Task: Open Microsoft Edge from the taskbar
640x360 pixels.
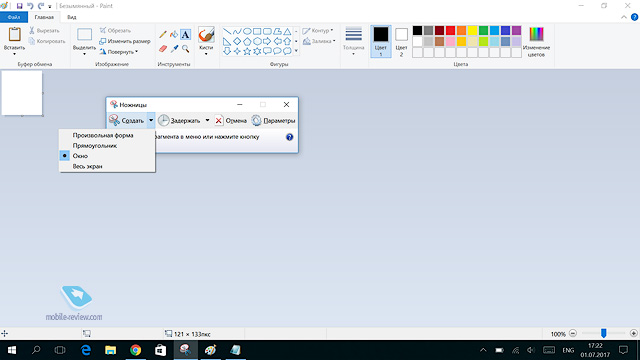Action: pyautogui.click(x=86, y=350)
